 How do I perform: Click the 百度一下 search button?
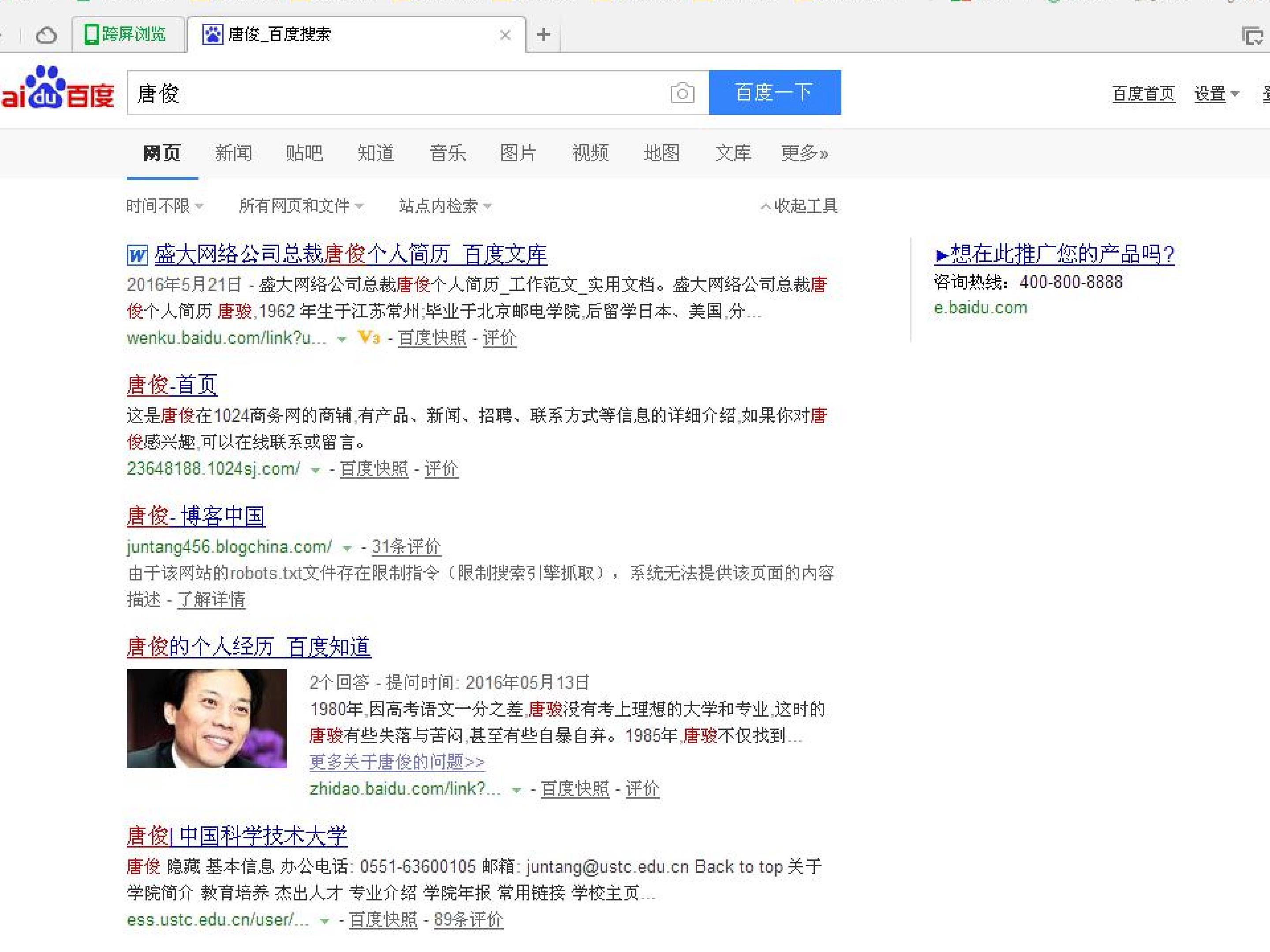coord(775,93)
